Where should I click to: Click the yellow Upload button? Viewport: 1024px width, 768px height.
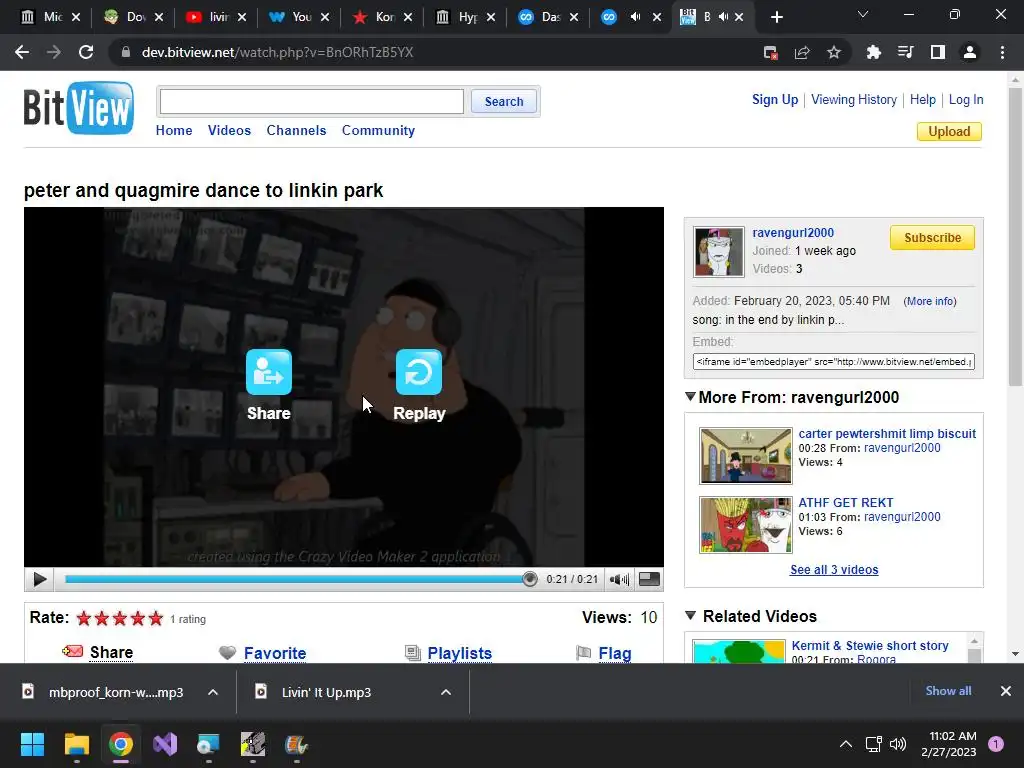click(949, 131)
